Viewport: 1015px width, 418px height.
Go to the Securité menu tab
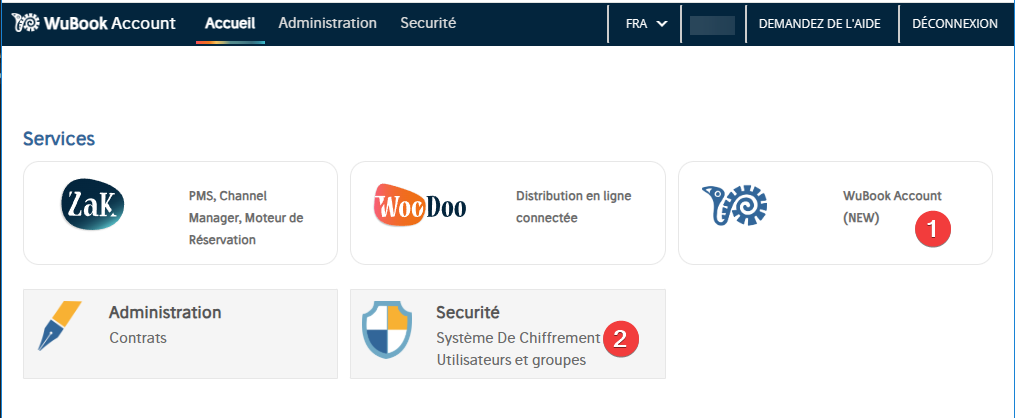pos(428,23)
